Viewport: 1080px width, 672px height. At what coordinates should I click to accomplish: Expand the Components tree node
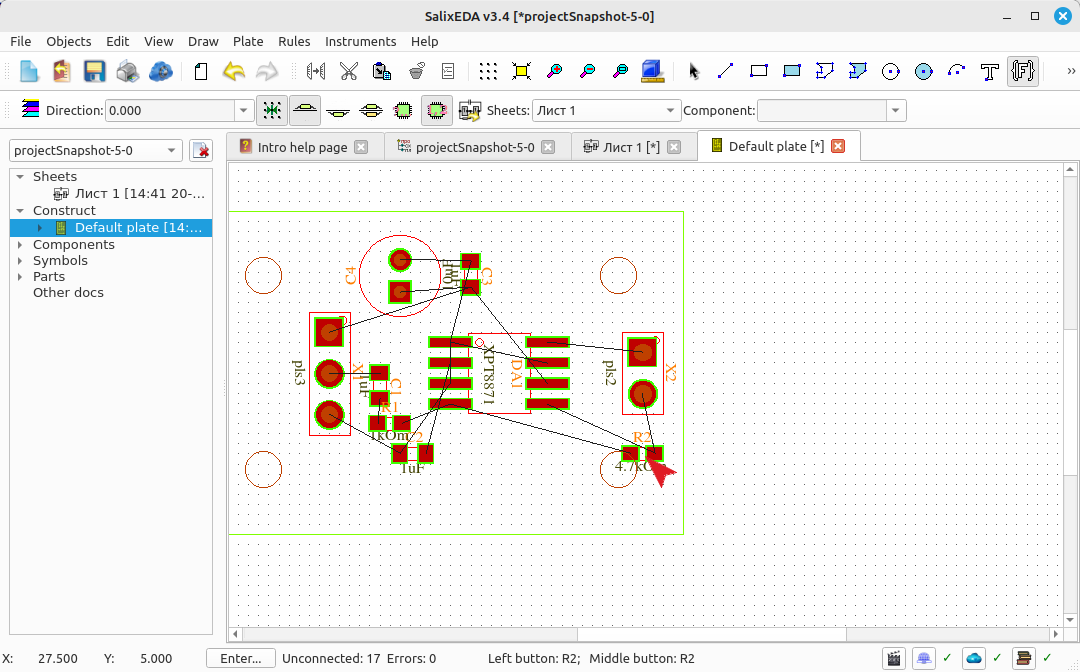pos(20,244)
